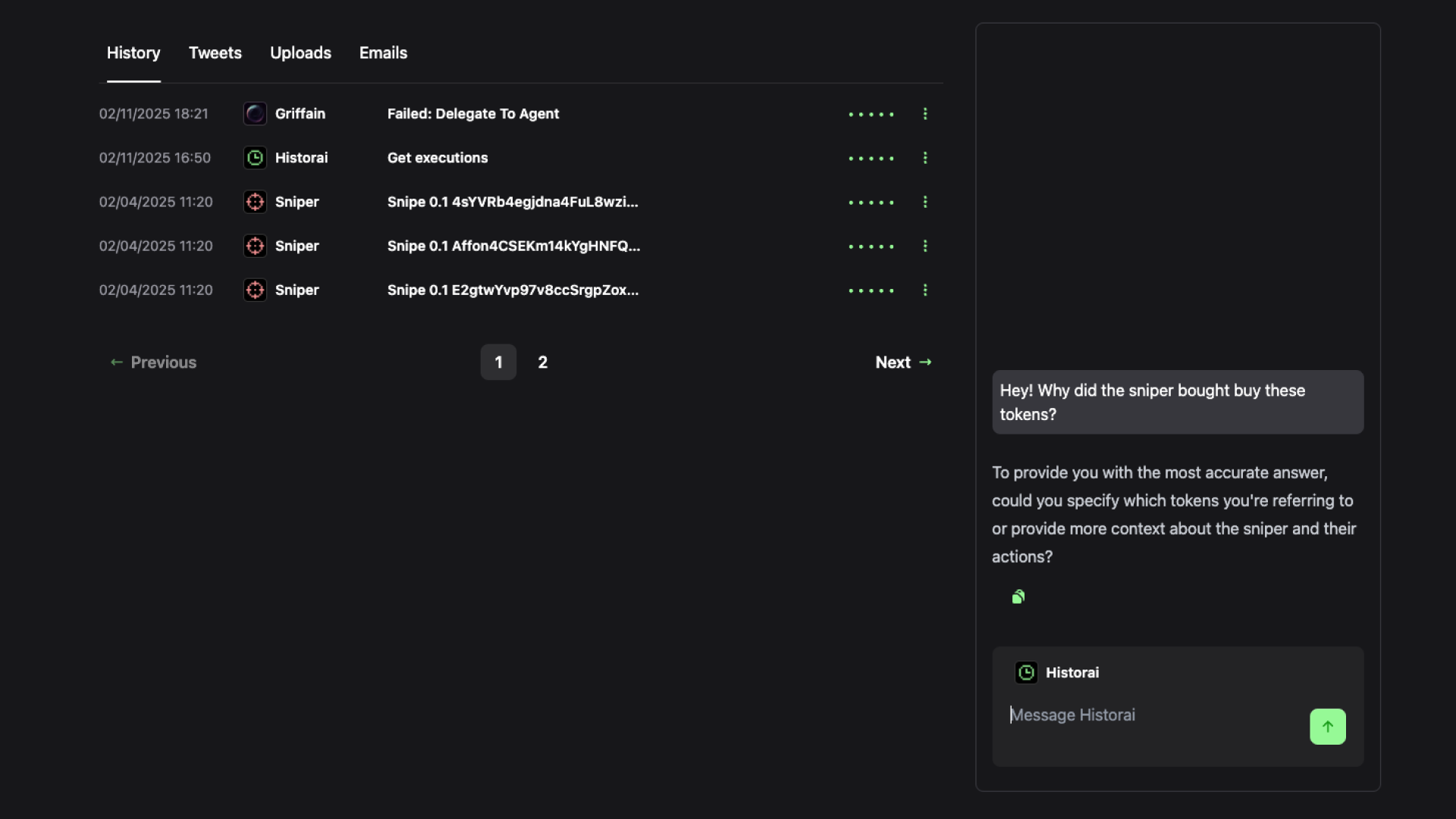This screenshot has height=819, width=1456.
Task: Switch to the Uploads tab
Action: click(x=300, y=53)
